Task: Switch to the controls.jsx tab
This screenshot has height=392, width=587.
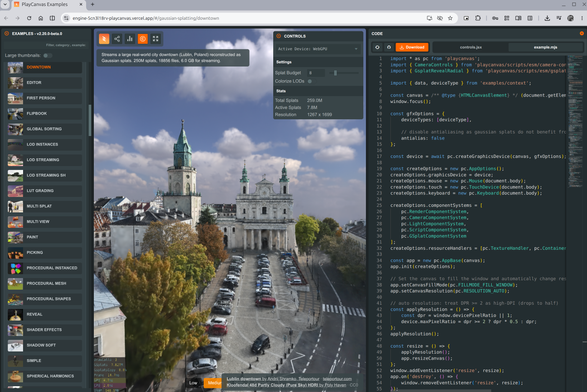Action: tap(471, 47)
